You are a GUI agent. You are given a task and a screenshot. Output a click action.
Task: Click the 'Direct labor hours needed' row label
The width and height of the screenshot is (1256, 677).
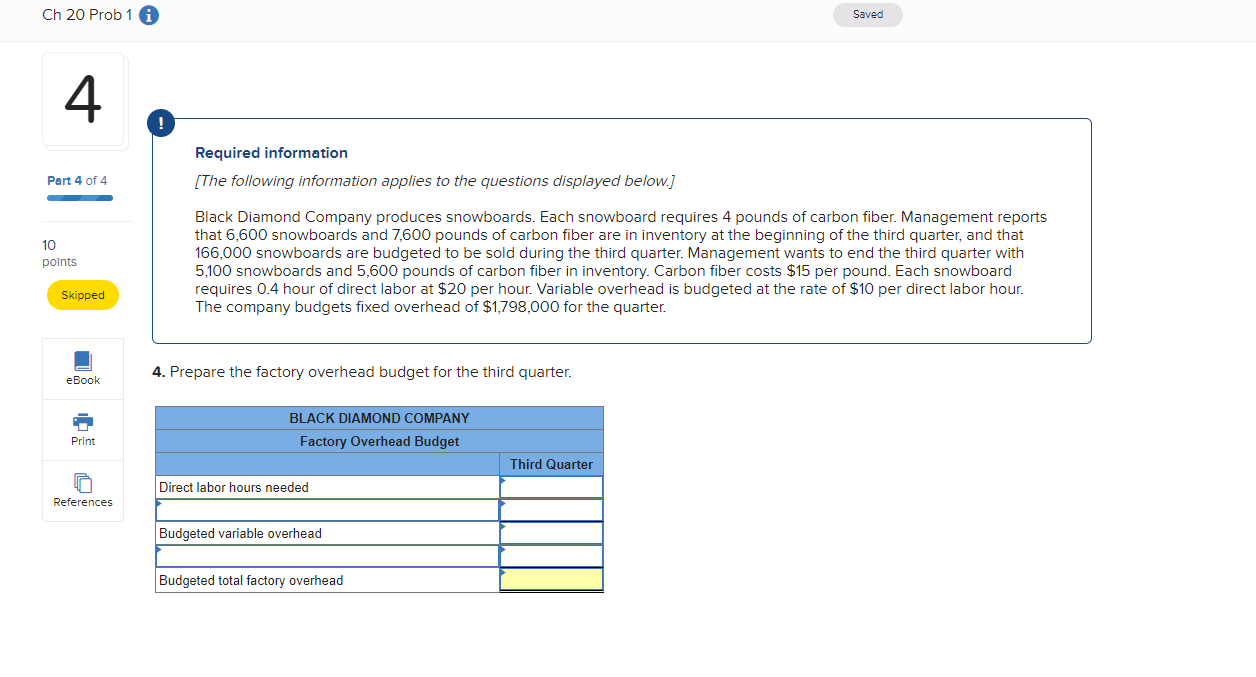(x=234, y=488)
